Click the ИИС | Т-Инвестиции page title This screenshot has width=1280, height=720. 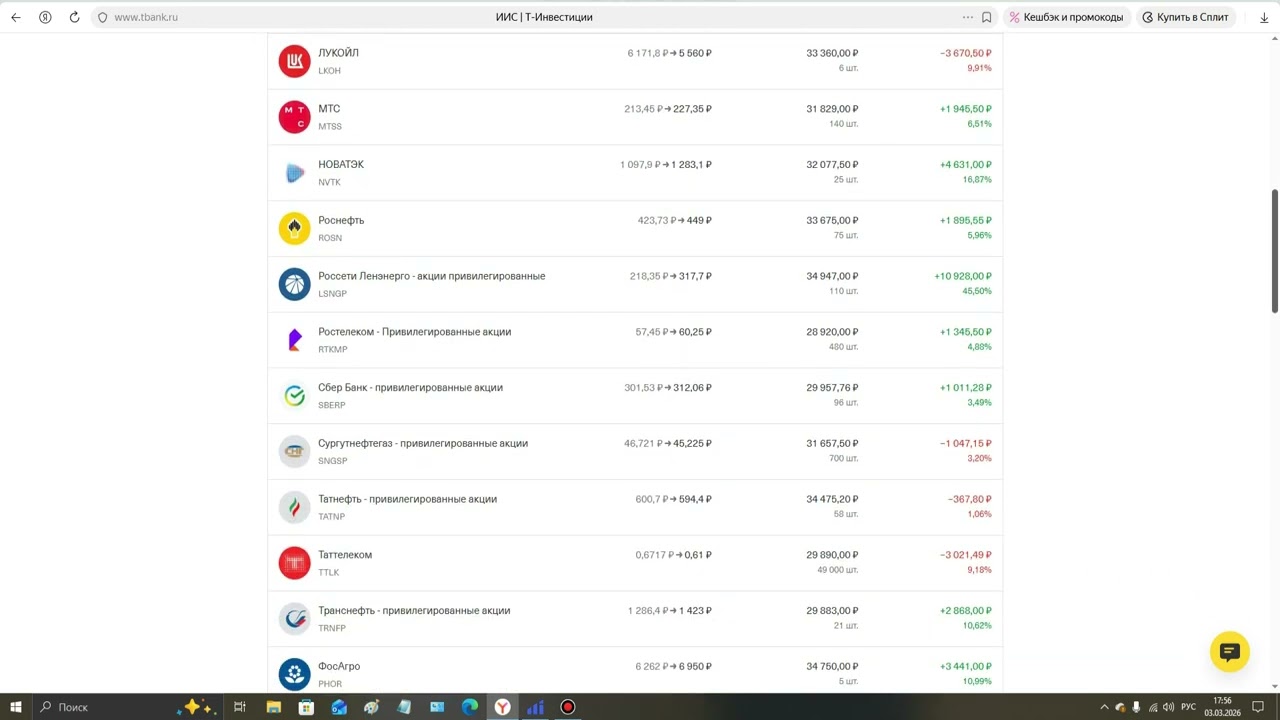(x=544, y=17)
